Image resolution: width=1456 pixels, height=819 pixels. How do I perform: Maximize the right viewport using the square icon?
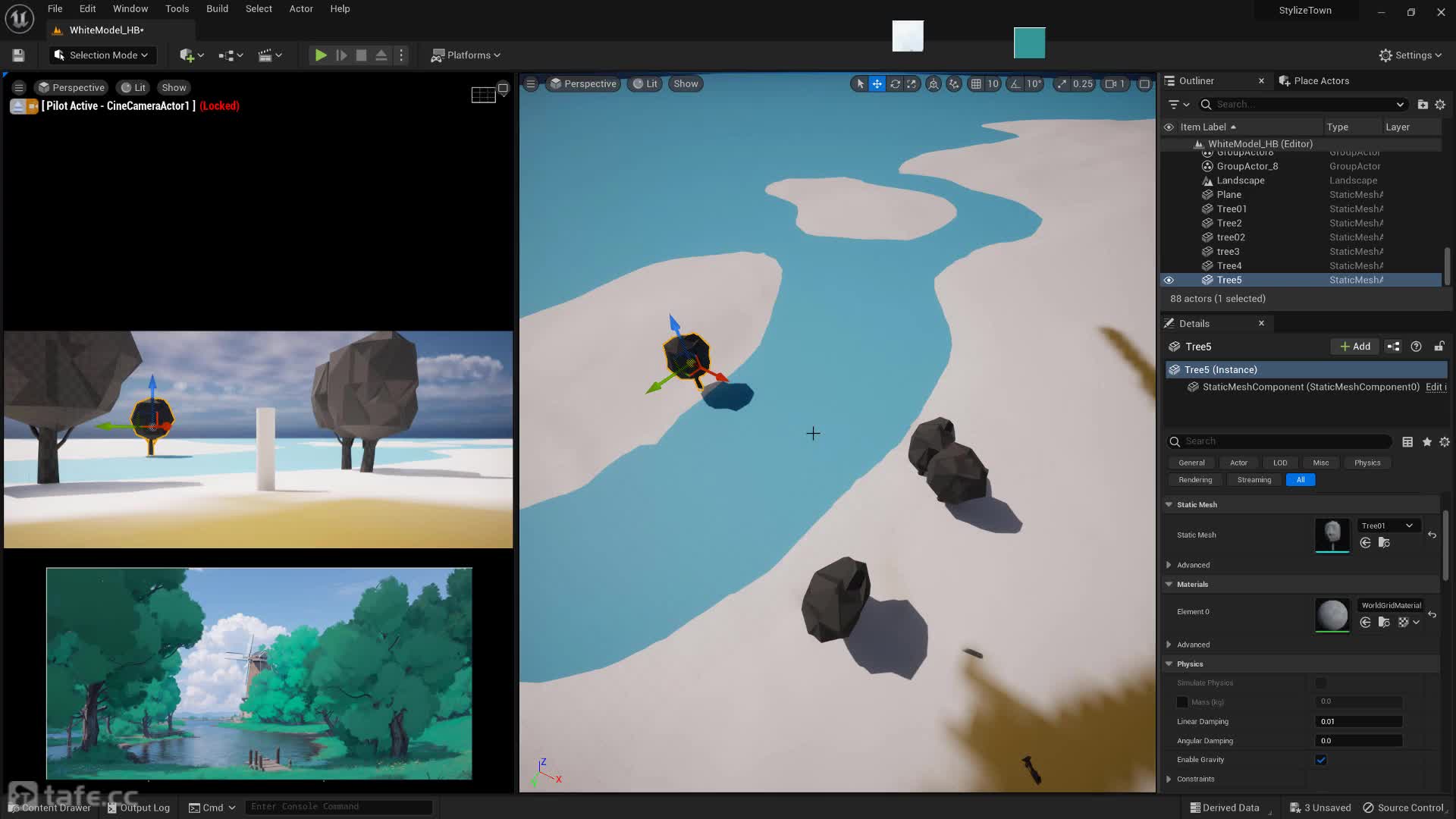[1144, 84]
